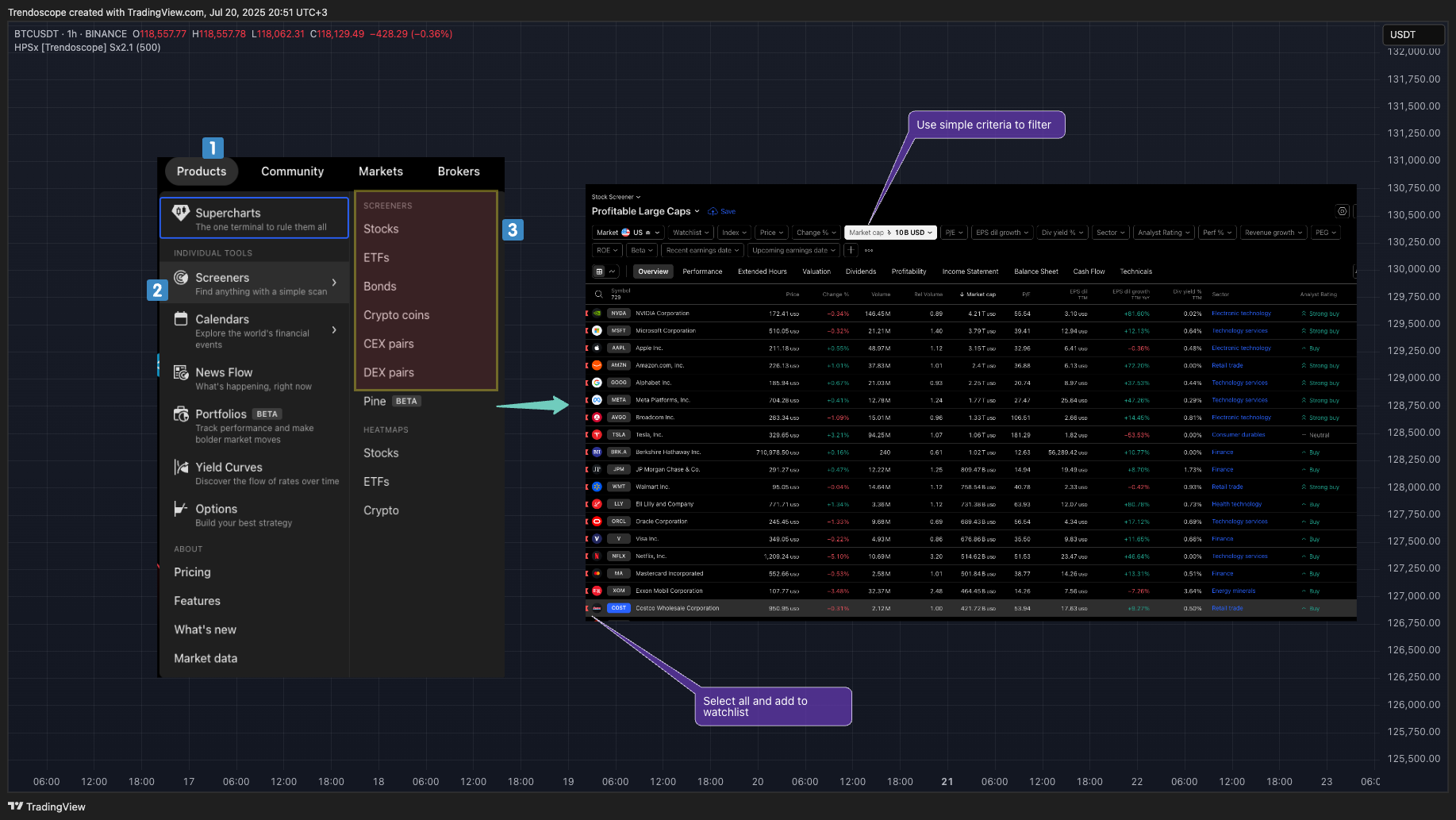Click the News Flow icon
Viewport: 1456px width, 820px height.
[181, 372]
